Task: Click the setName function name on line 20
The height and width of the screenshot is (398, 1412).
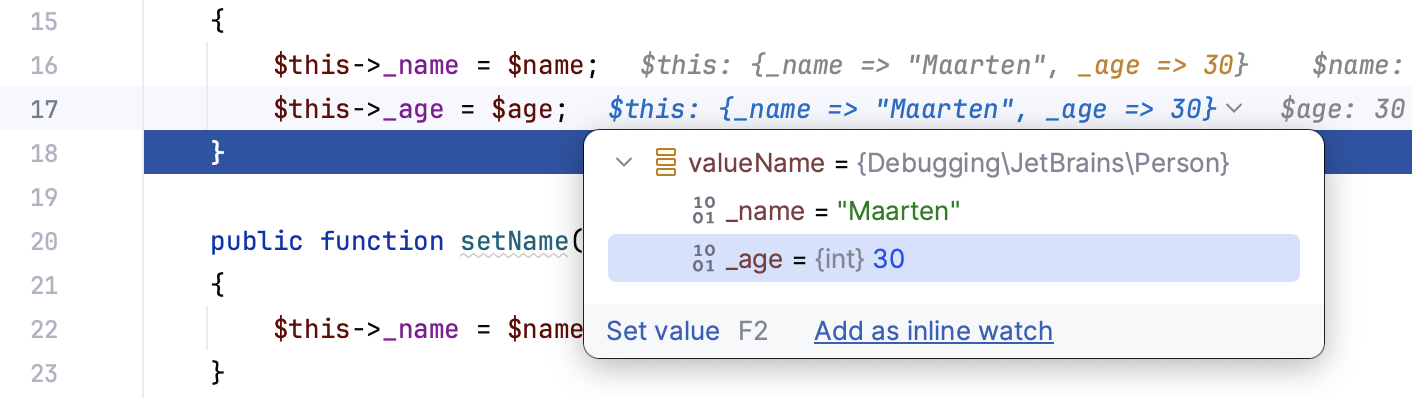Action: click(513, 241)
